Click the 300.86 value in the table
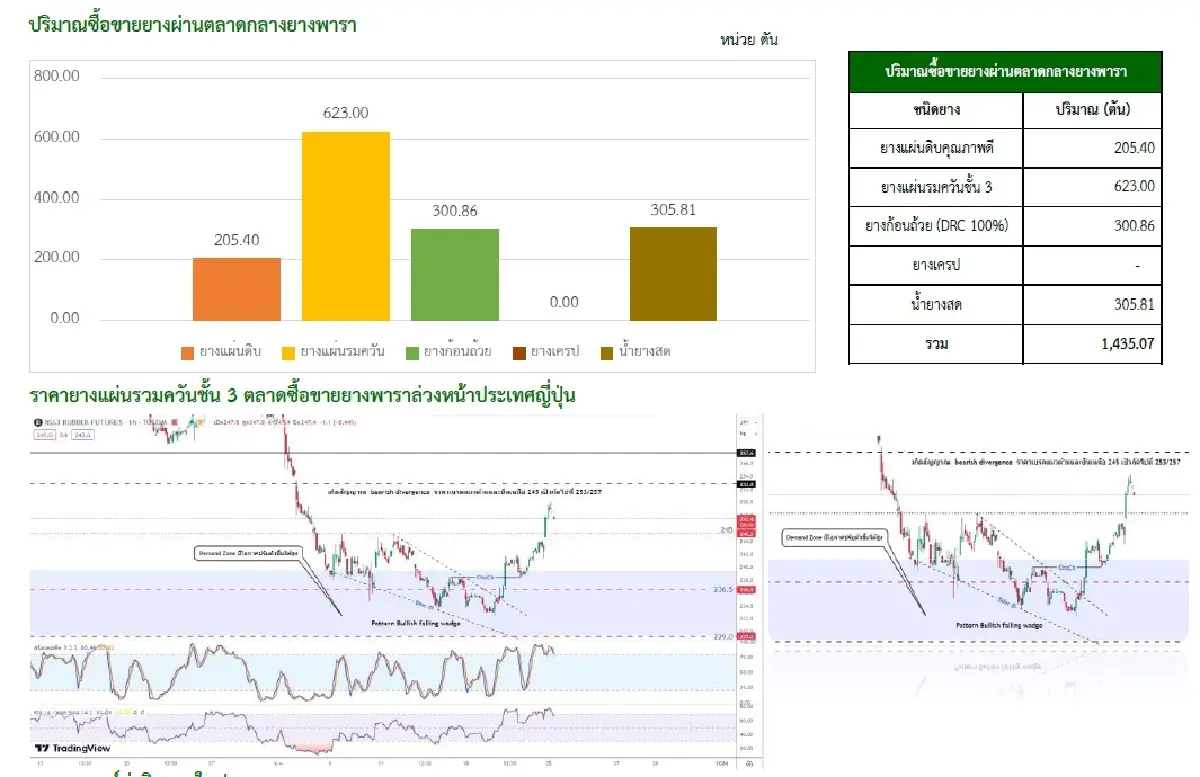 (x=1134, y=226)
